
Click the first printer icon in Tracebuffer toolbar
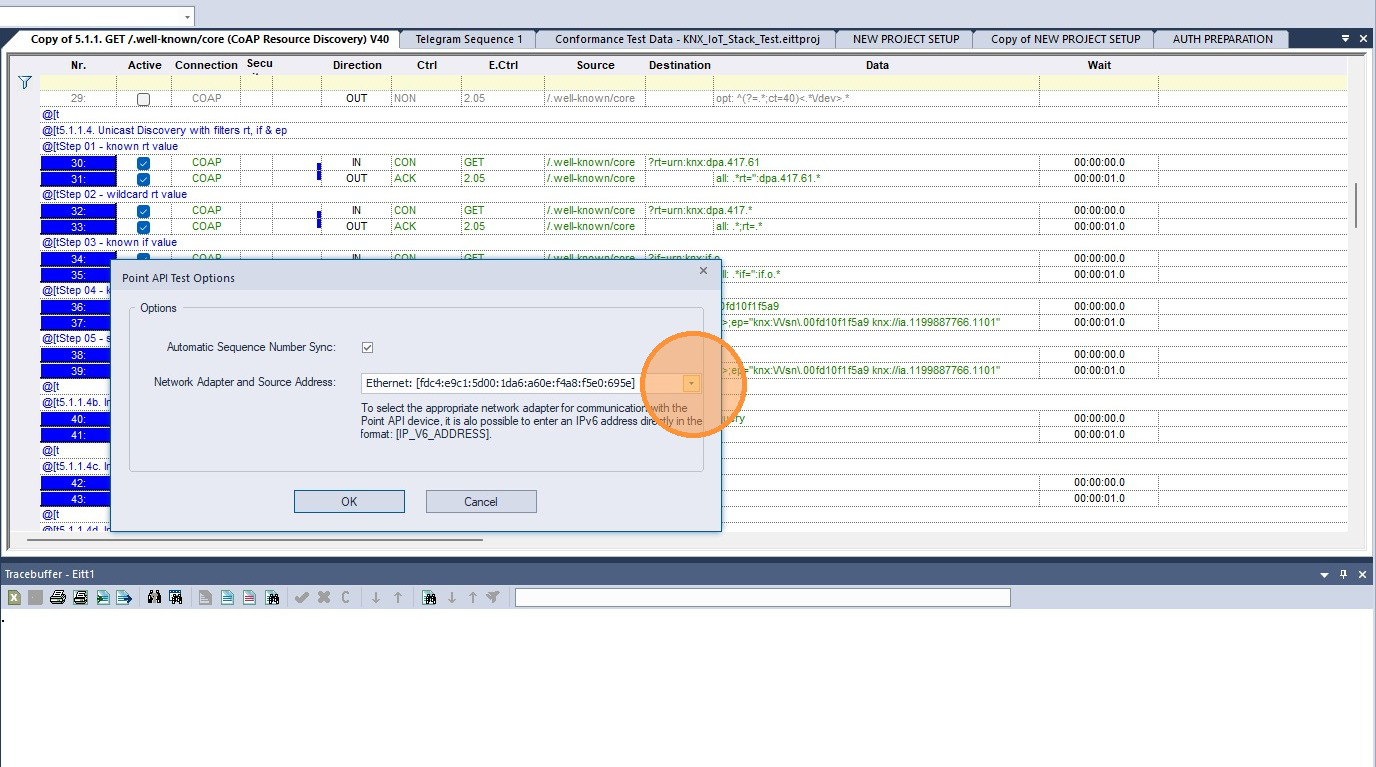[58, 598]
